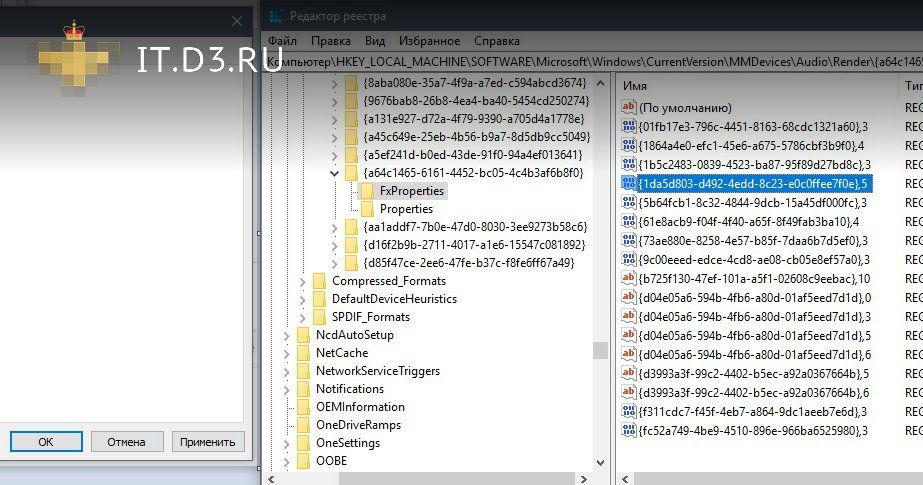Click the registry path address bar

(x=590, y=62)
